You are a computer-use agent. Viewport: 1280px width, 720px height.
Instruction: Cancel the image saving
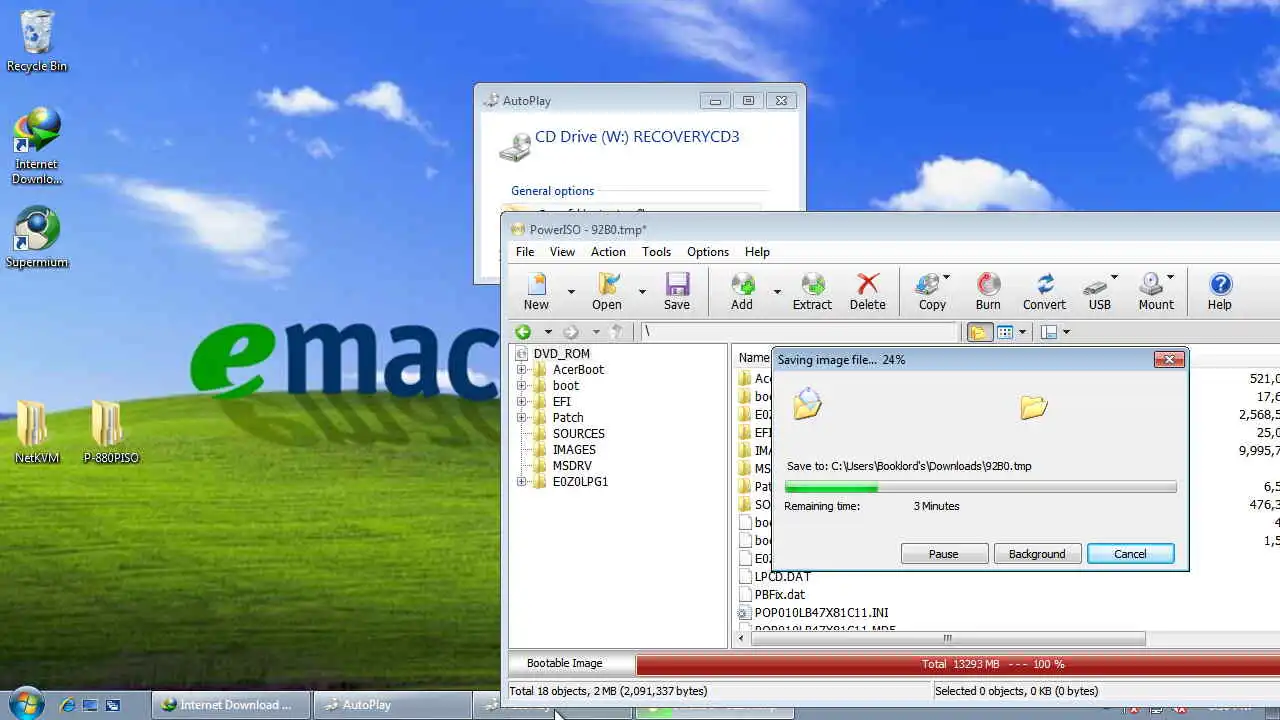click(x=1130, y=554)
